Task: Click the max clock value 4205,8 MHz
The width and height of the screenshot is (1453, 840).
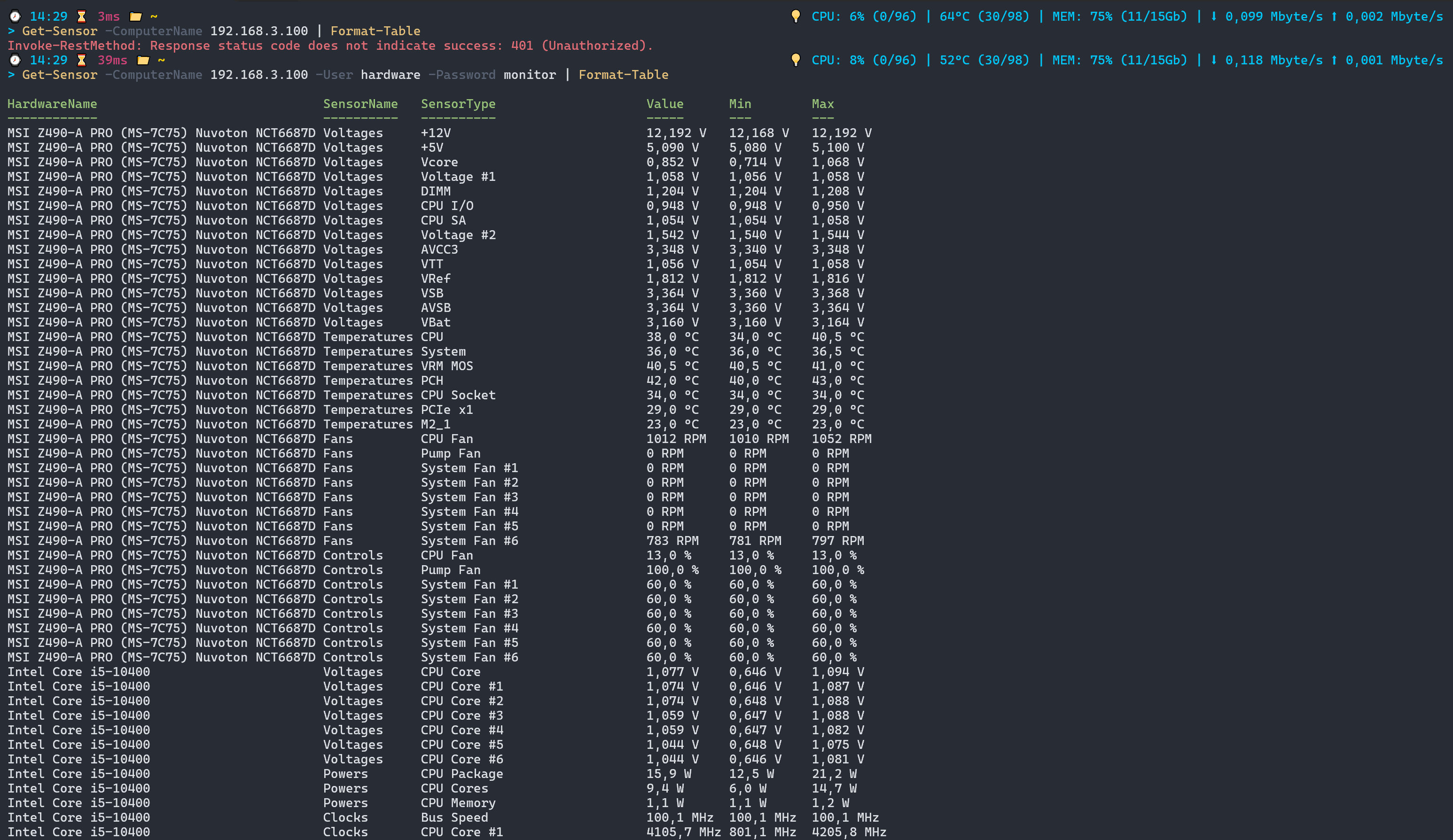Action: 849,832
